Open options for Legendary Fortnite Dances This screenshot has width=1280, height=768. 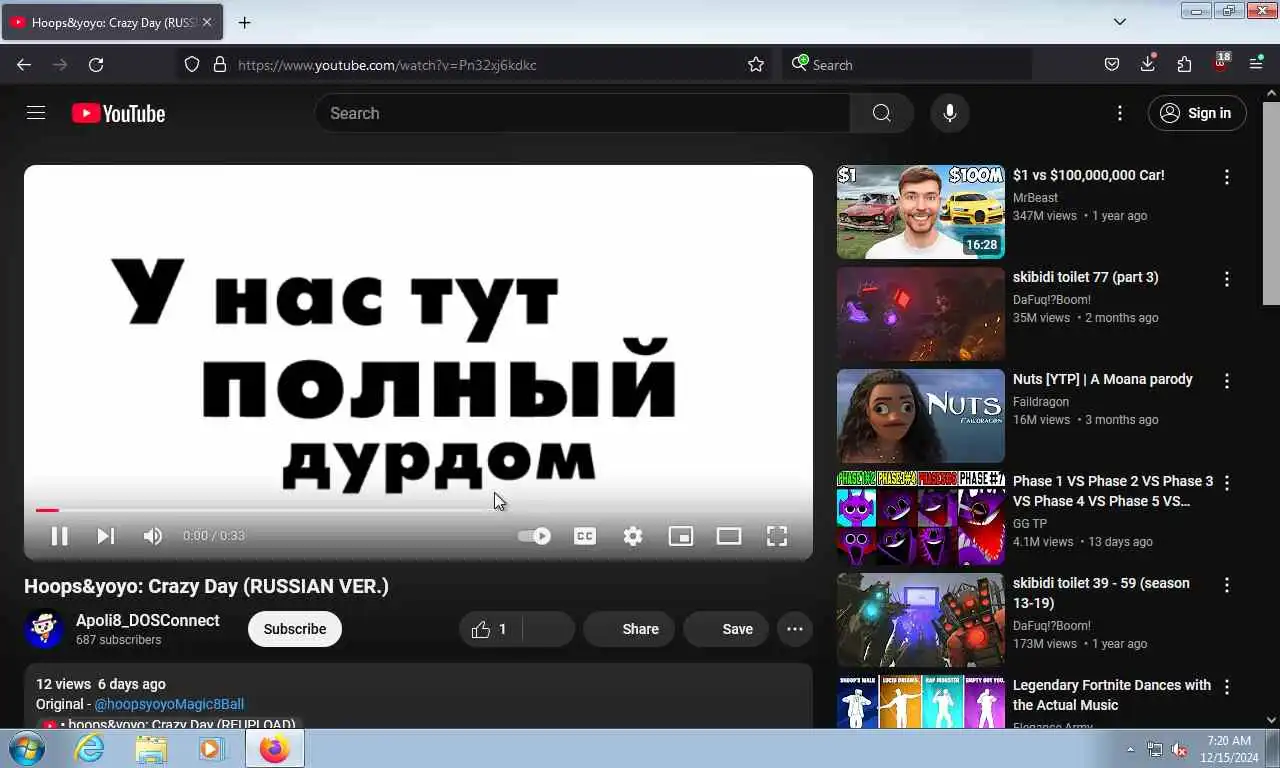pos(1227,687)
